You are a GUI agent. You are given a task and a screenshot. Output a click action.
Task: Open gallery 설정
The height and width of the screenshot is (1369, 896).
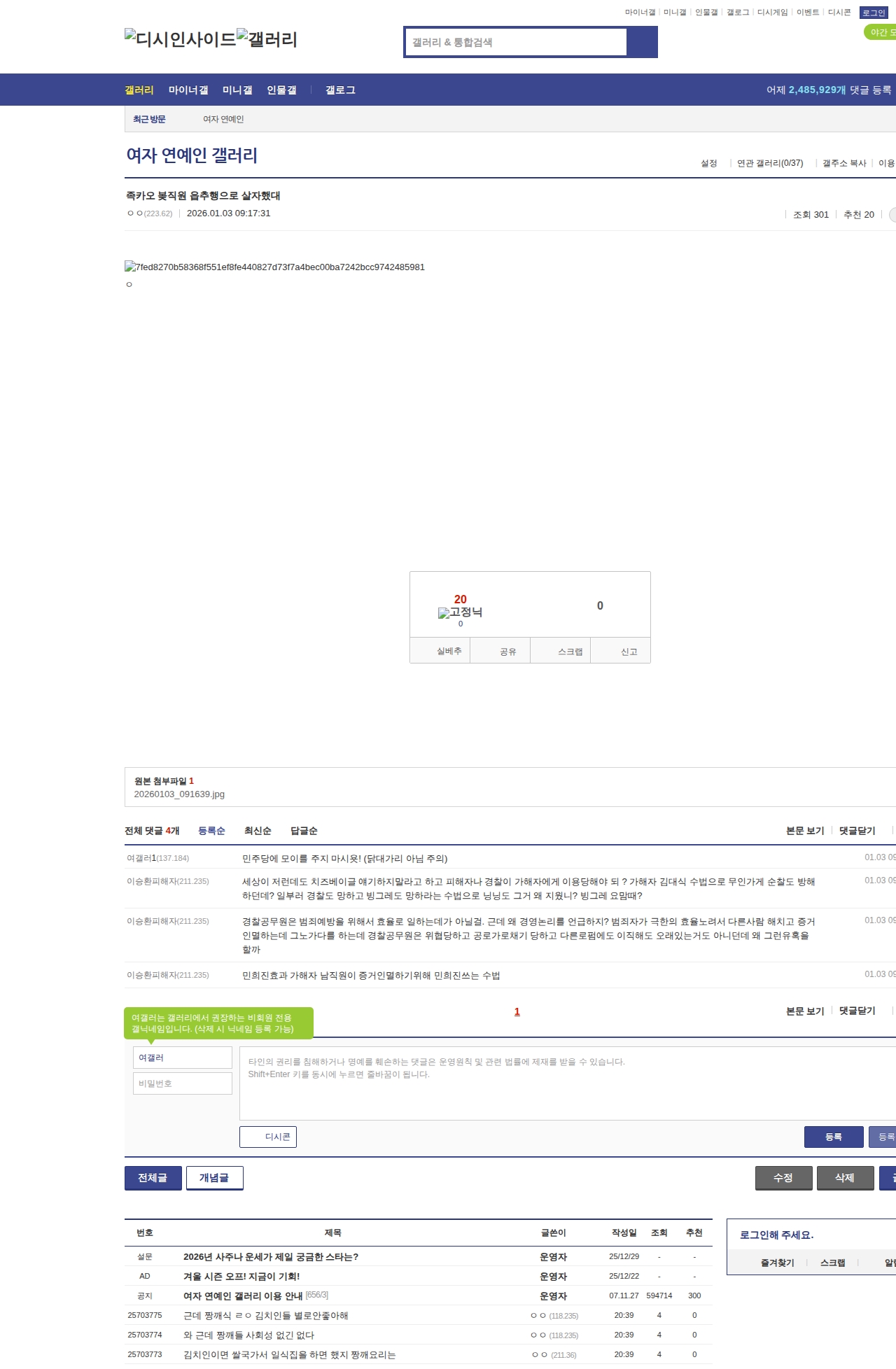tap(709, 163)
